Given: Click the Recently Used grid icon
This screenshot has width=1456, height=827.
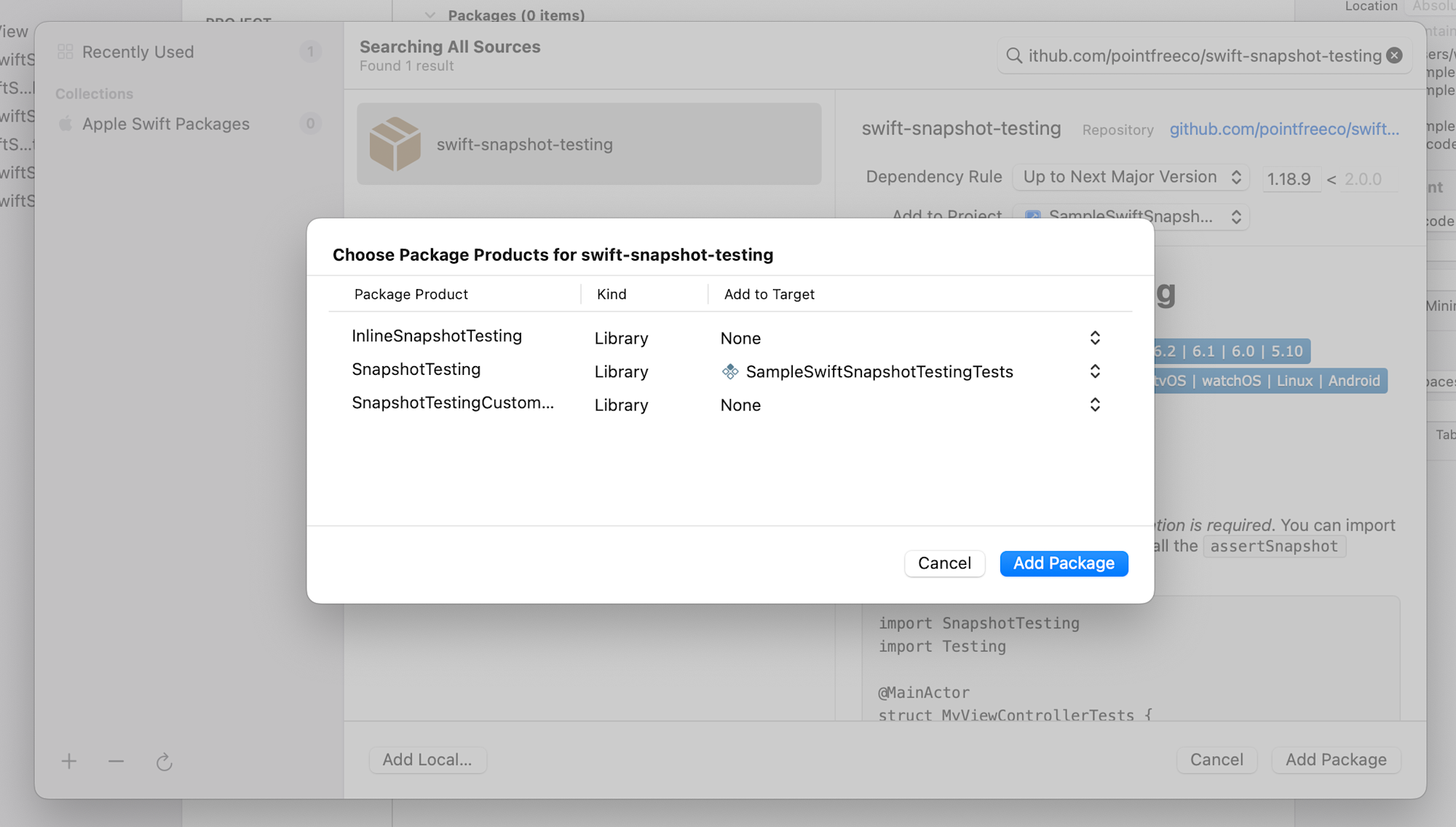Looking at the screenshot, I should [65, 52].
